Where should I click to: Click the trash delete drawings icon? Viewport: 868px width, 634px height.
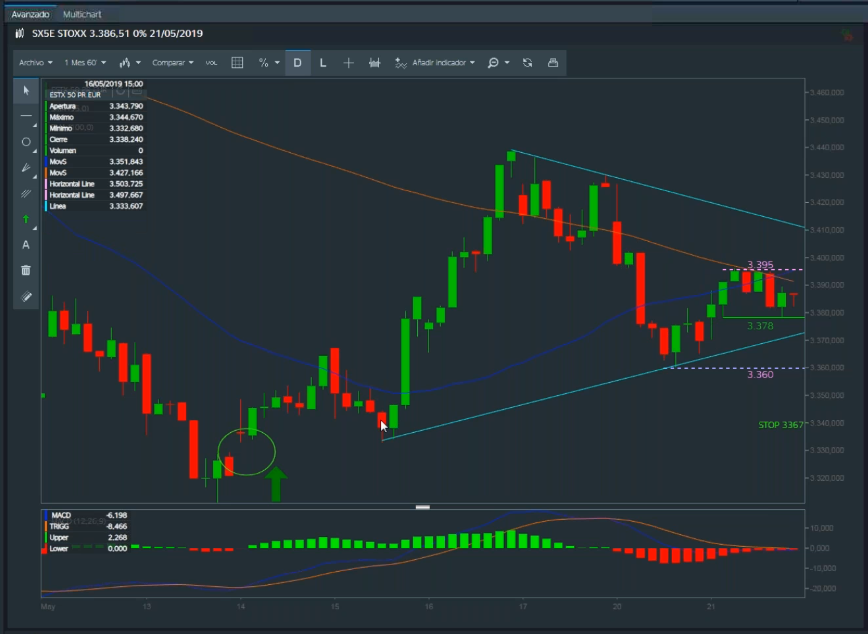26,270
